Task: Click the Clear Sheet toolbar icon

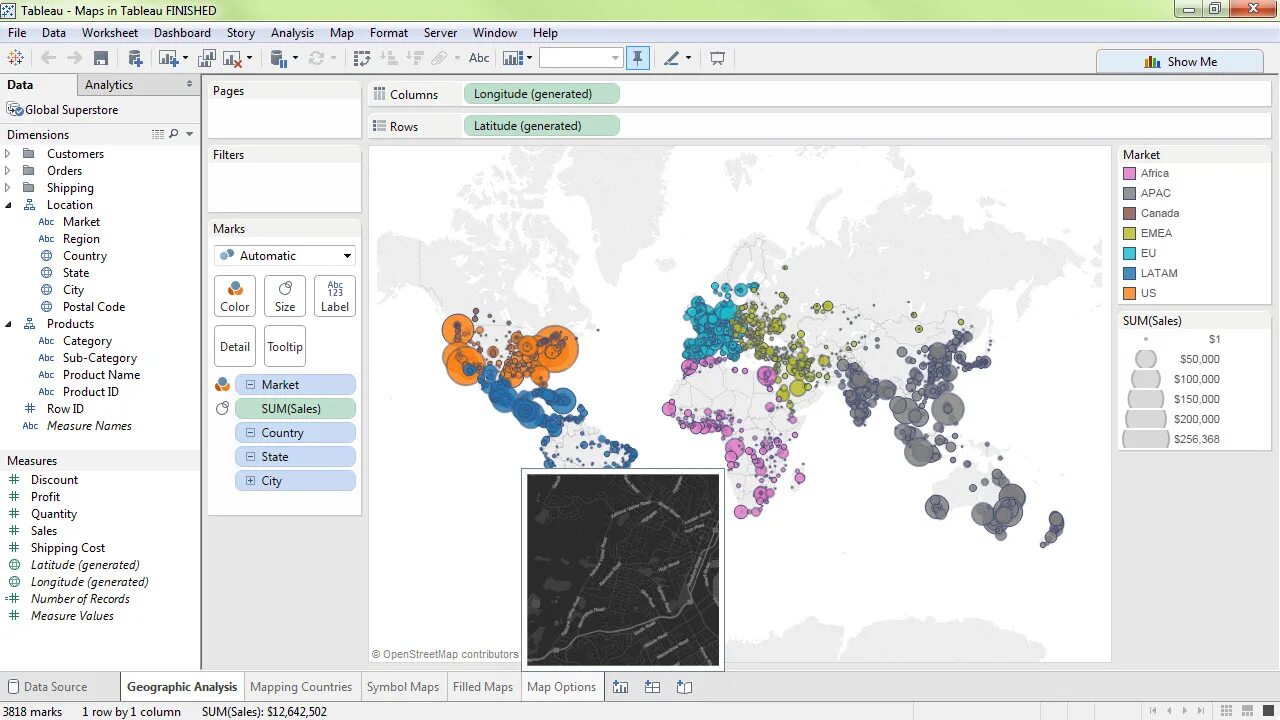Action: 233,58
